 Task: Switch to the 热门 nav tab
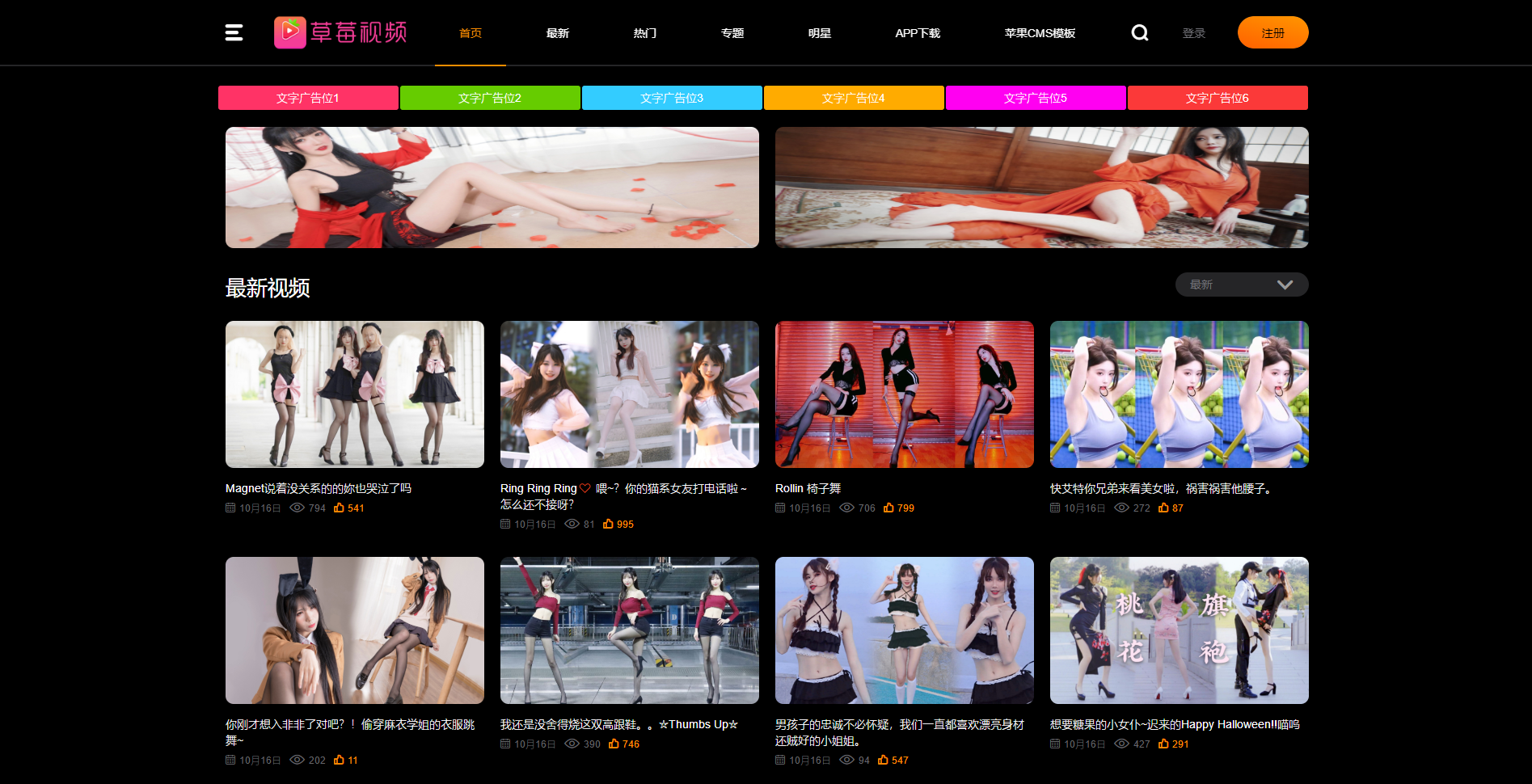[x=644, y=33]
